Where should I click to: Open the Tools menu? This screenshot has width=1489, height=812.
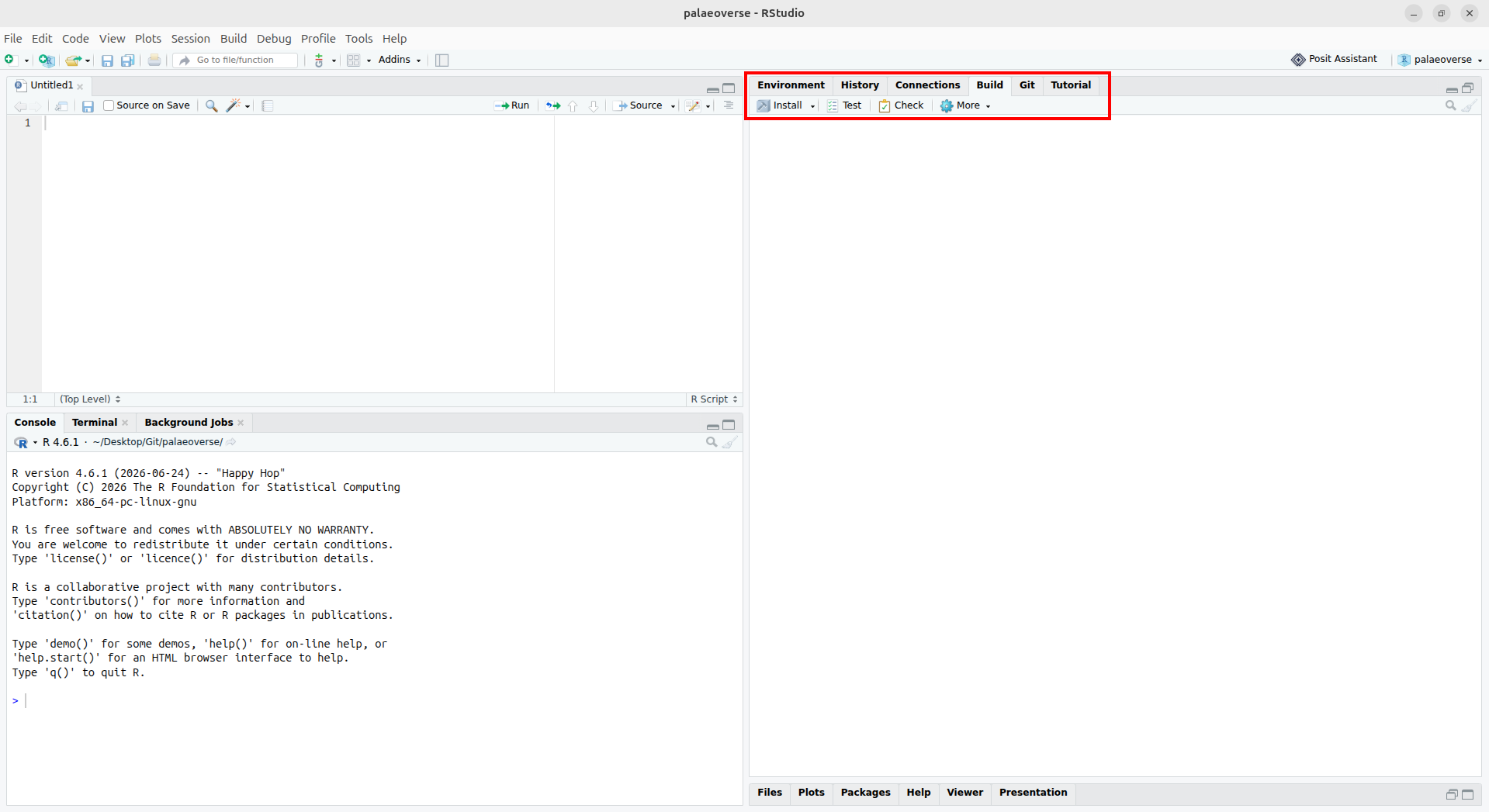[358, 39]
